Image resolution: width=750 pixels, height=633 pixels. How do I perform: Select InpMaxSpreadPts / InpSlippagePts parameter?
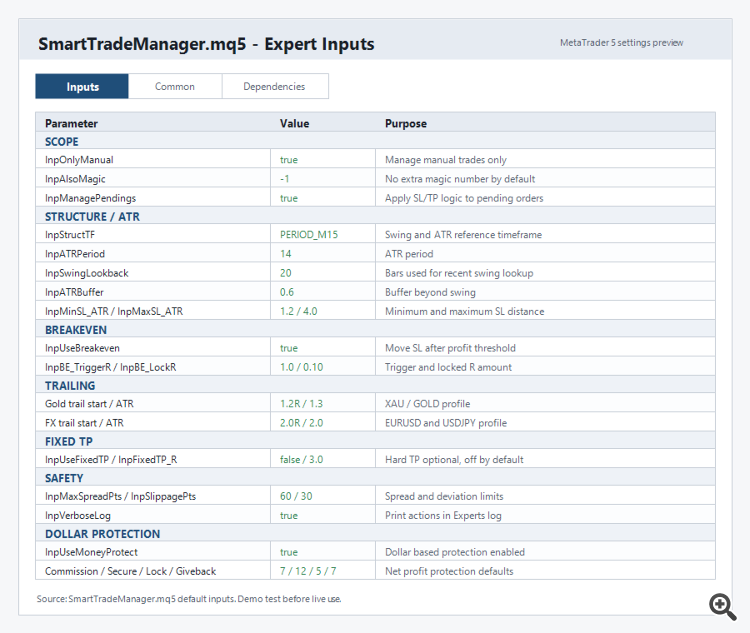tap(121, 497)
